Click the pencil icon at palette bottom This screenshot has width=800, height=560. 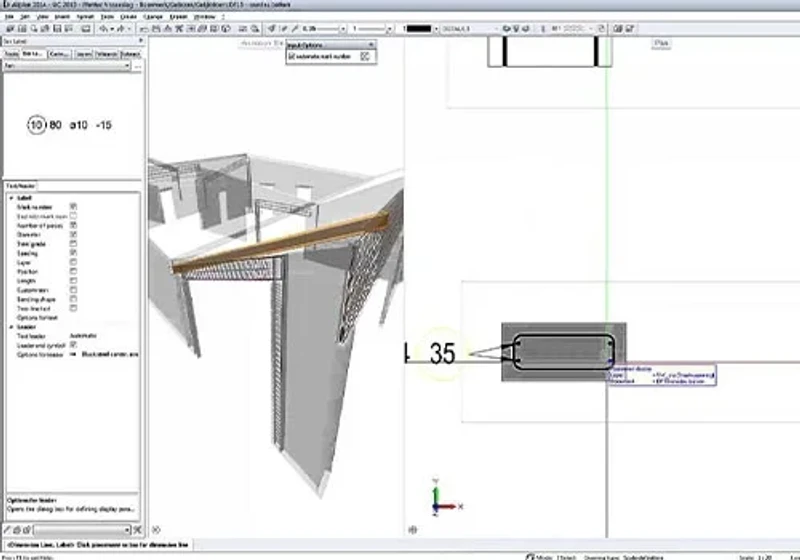click(x=8, y=530)
